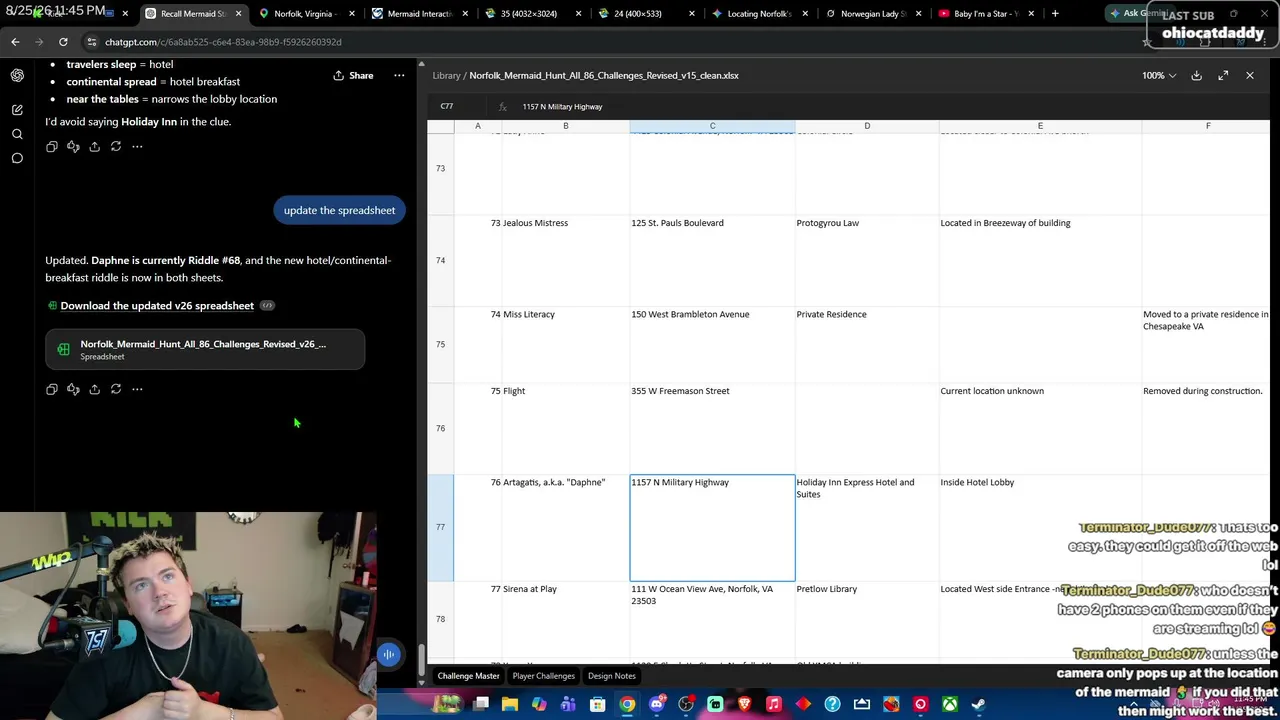The image size is (1280, 720).
Task: Open the Xbox app from the taskbar
Action: (950, 705)
